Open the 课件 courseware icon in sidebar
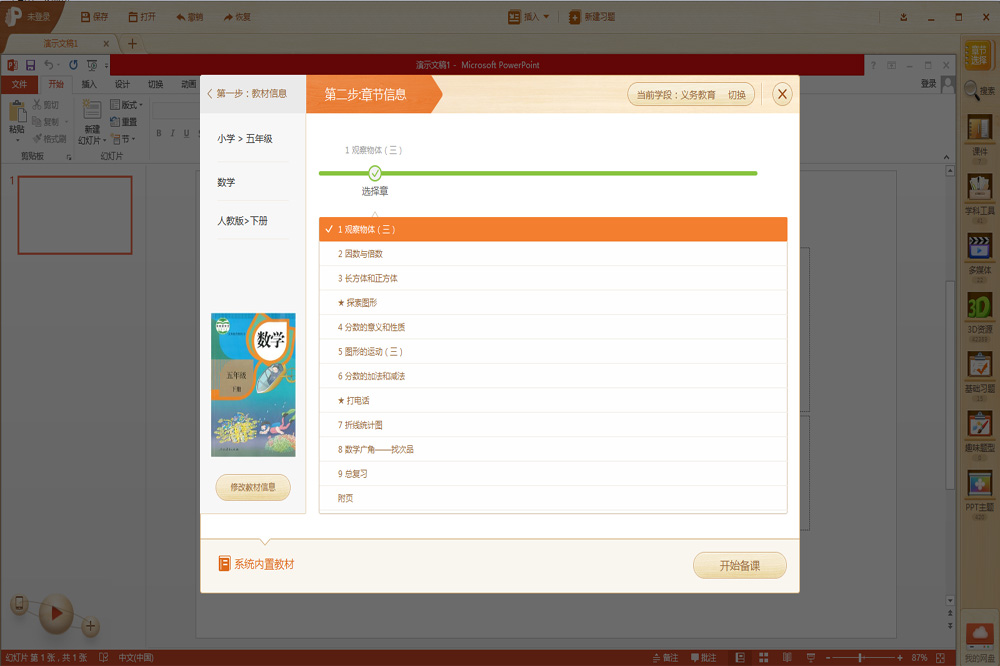Image resolution: width=1000 pixels, height=666 pixels. 979,128
